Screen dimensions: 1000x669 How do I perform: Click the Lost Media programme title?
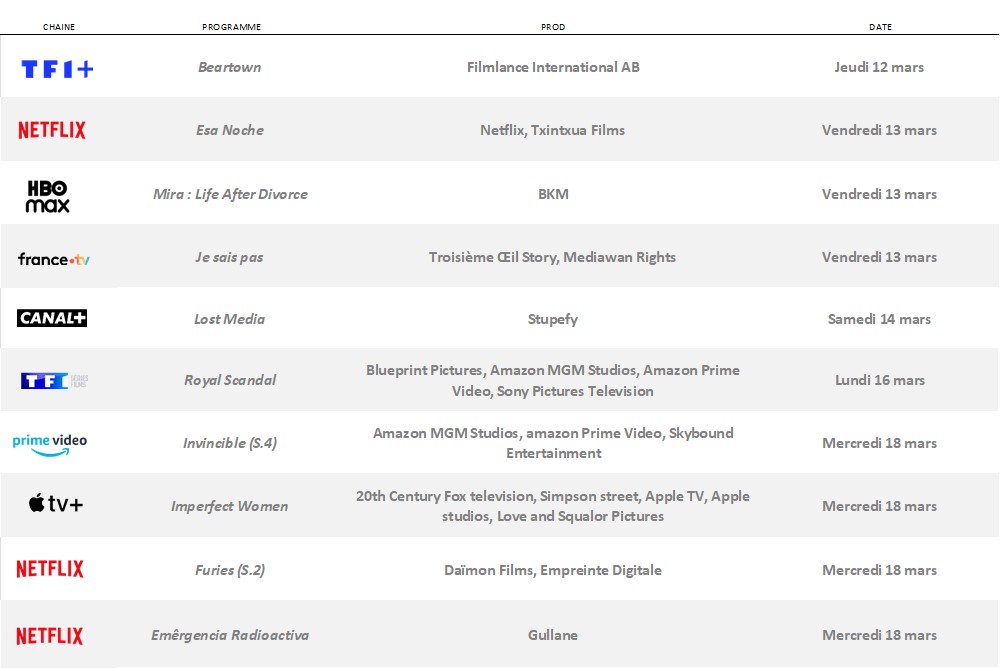[229, 319]
